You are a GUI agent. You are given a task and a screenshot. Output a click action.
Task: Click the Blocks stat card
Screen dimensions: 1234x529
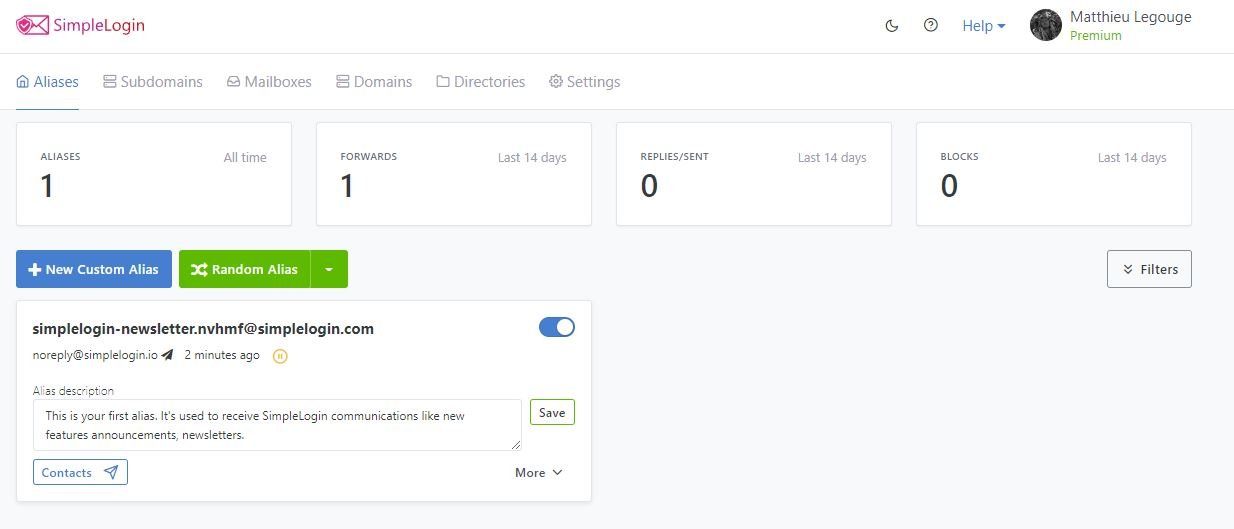1054,174
